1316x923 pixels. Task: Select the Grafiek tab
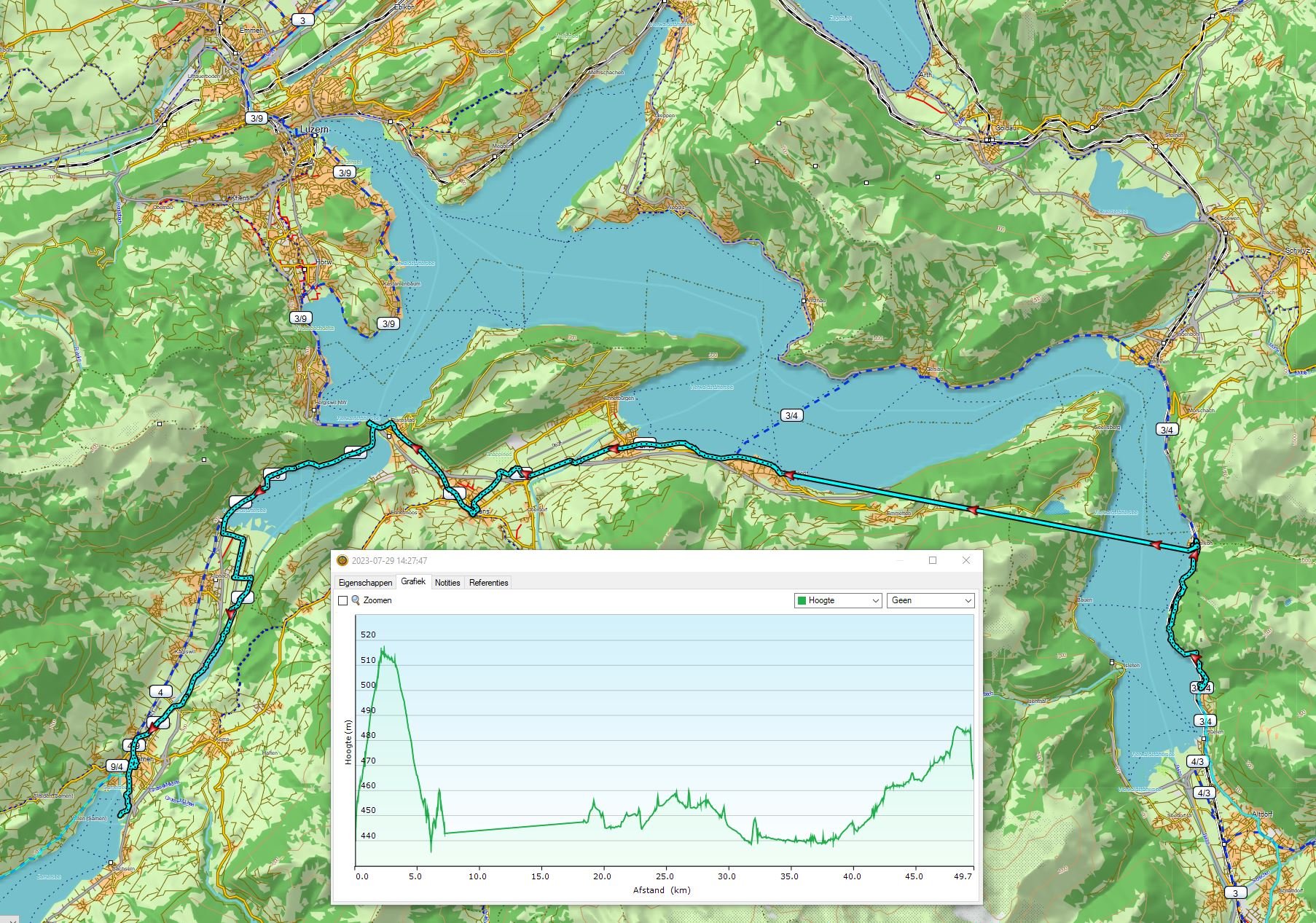[x=413, y=582]
